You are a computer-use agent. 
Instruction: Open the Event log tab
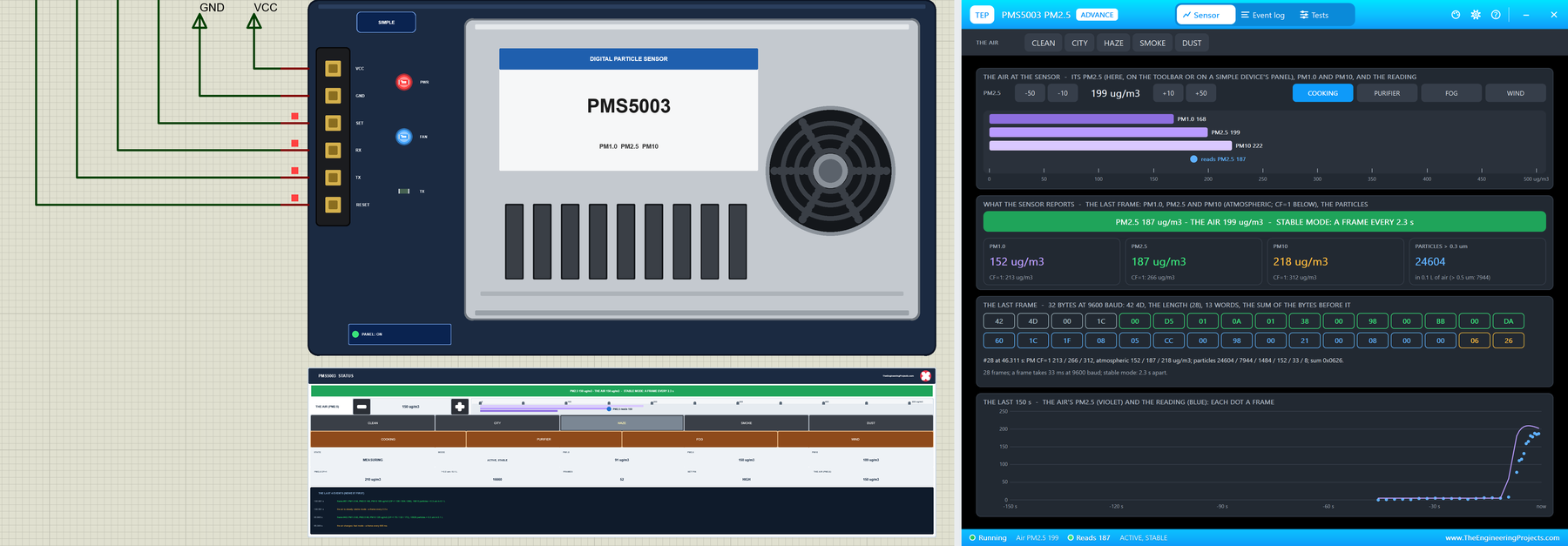[x=1262, y=15]
